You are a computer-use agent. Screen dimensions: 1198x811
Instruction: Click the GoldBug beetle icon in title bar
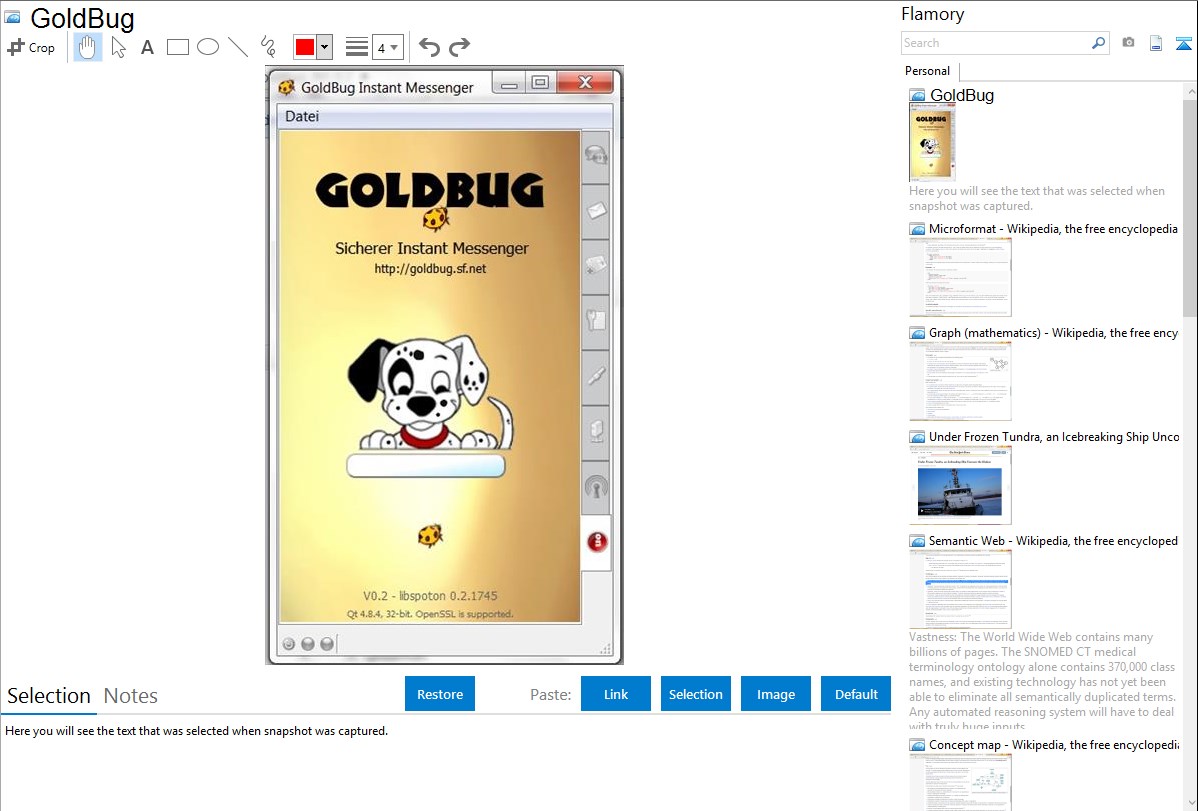click(287, 87)
